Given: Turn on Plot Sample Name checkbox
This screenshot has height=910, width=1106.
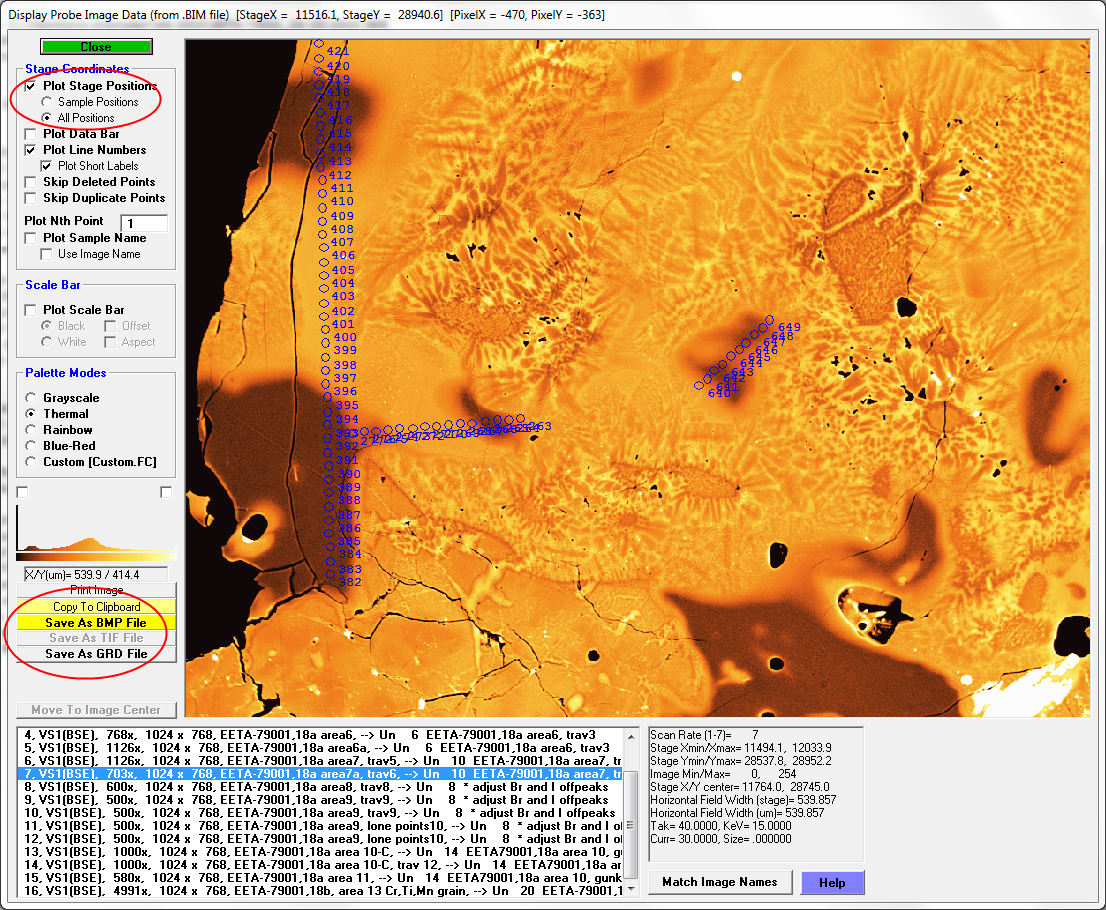Looking at the screenshot, I should pyautogui.click(x=31, y=238).
